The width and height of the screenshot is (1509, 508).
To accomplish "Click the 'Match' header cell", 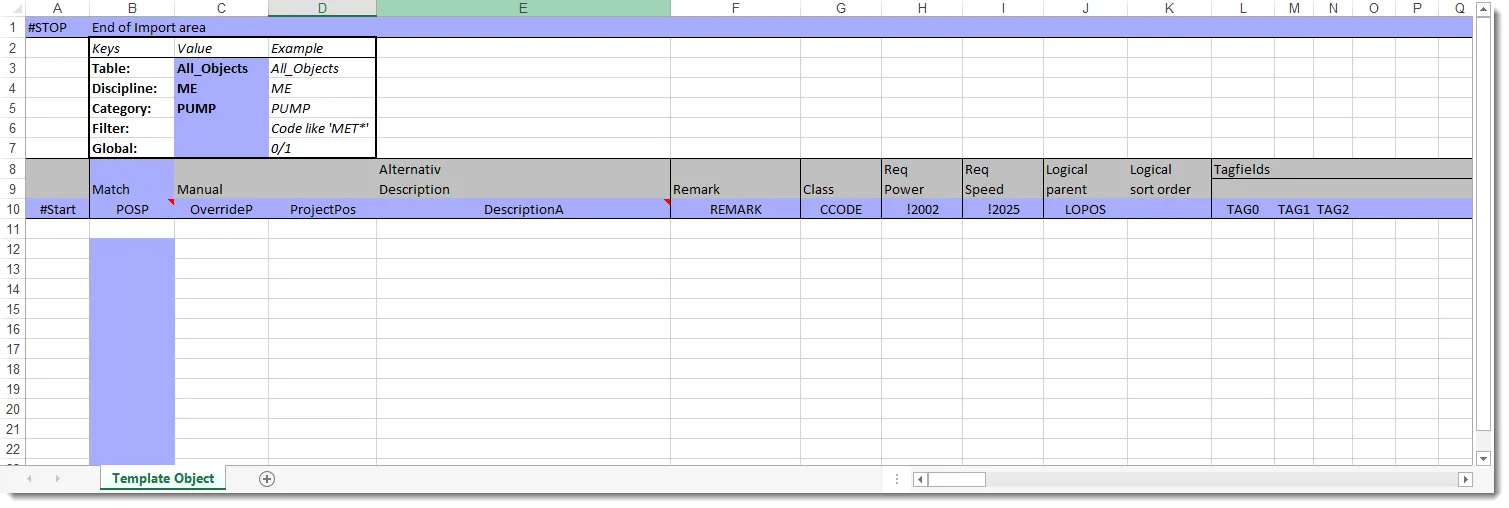I will click(x=132, y=189).
